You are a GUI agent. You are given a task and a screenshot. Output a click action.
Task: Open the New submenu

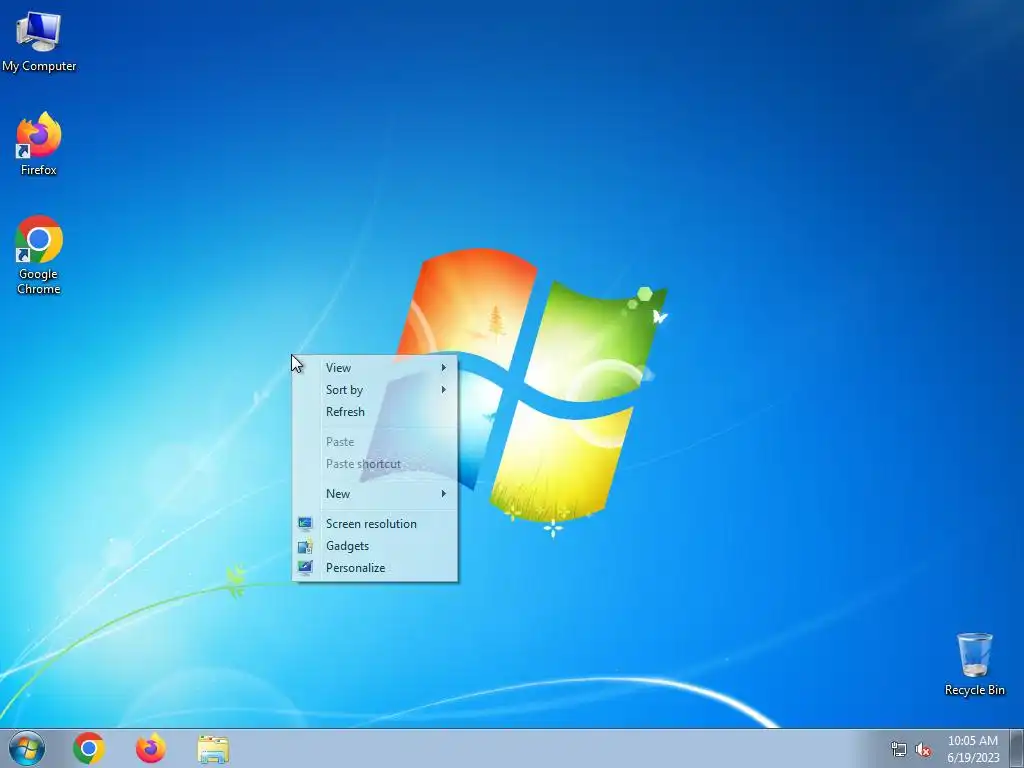(x=375, y=494)
